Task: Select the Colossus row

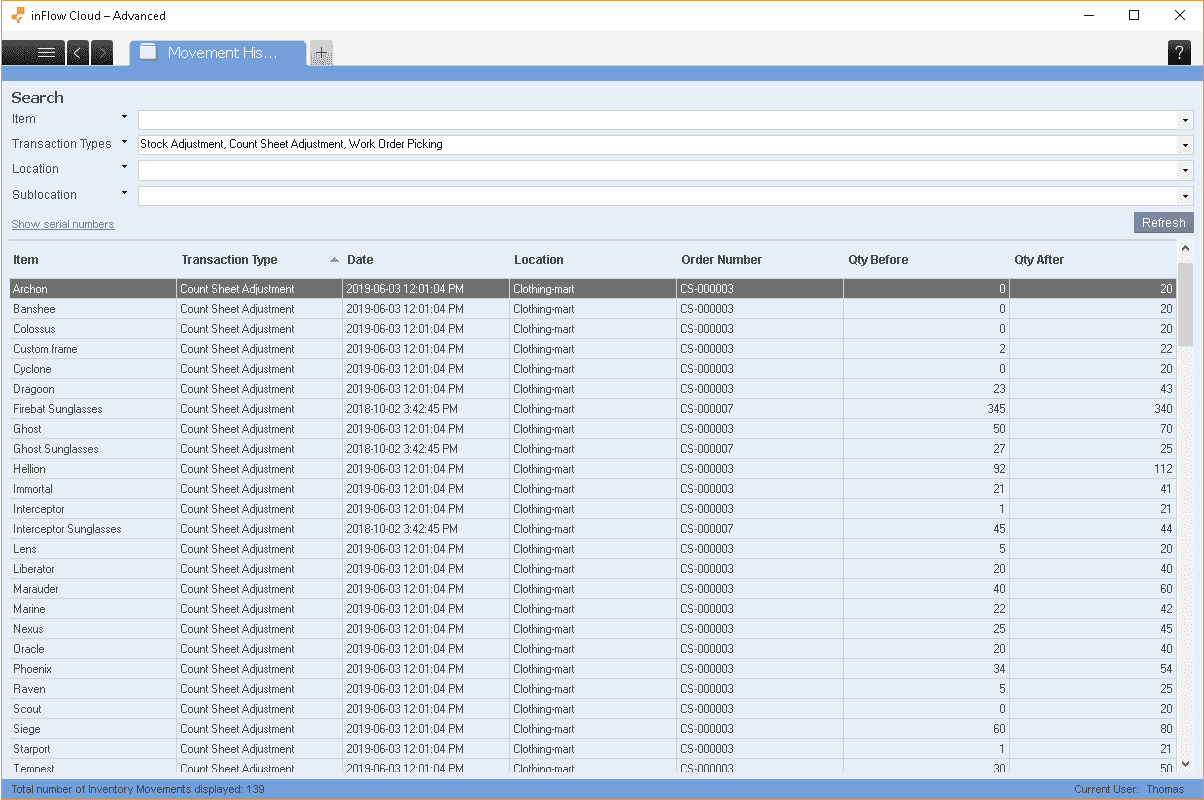Action: 593,329
